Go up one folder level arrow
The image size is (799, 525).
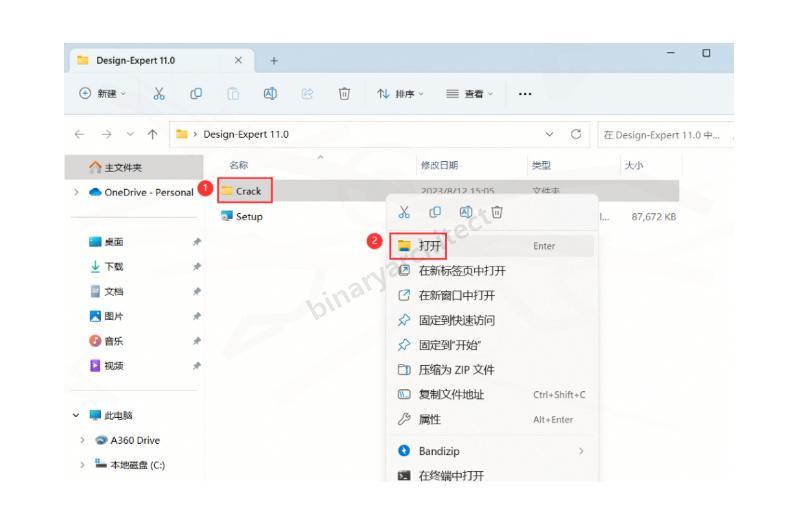[x=152, y=134]
